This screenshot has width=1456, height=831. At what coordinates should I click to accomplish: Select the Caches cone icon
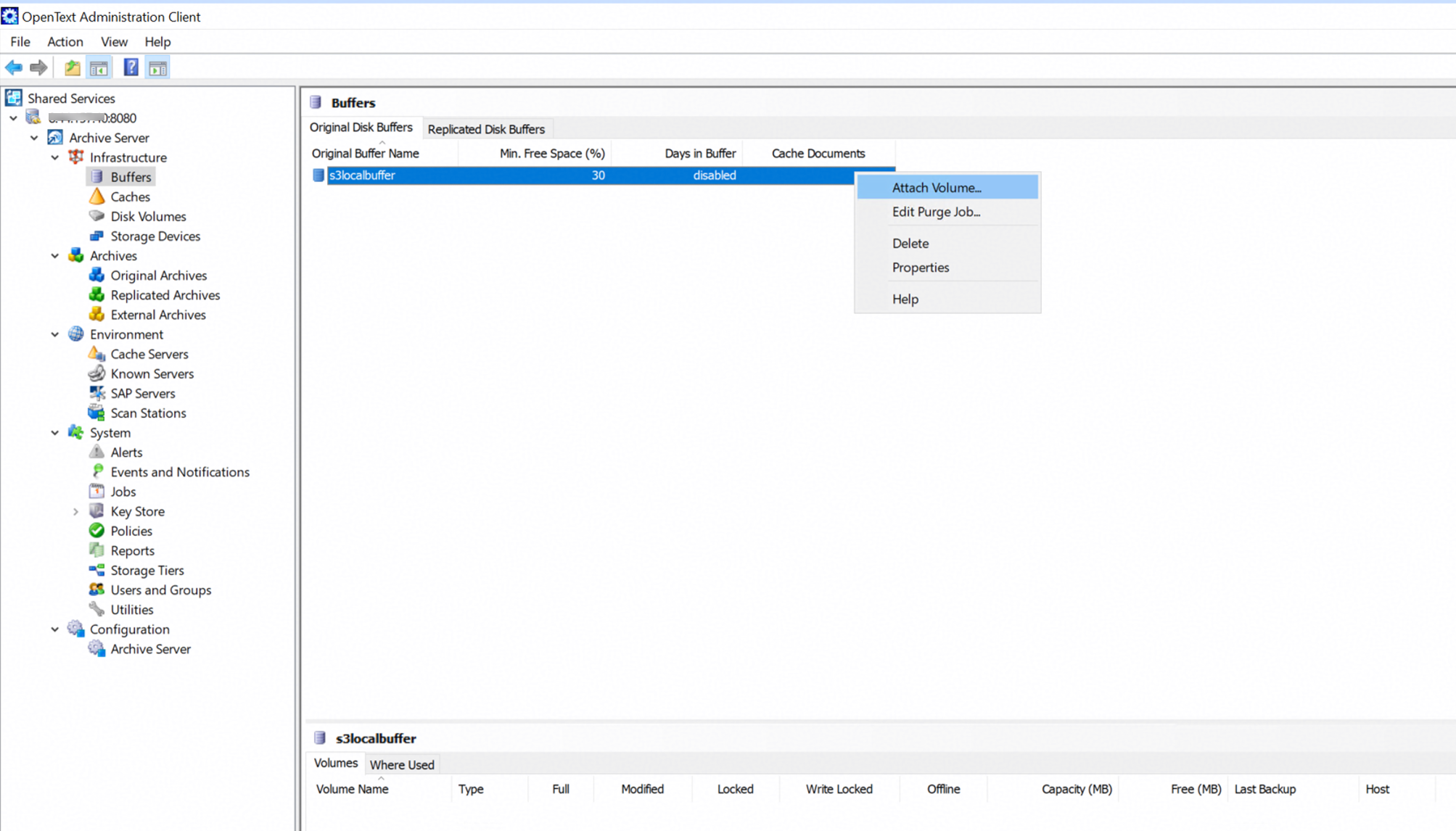(96, 197)
